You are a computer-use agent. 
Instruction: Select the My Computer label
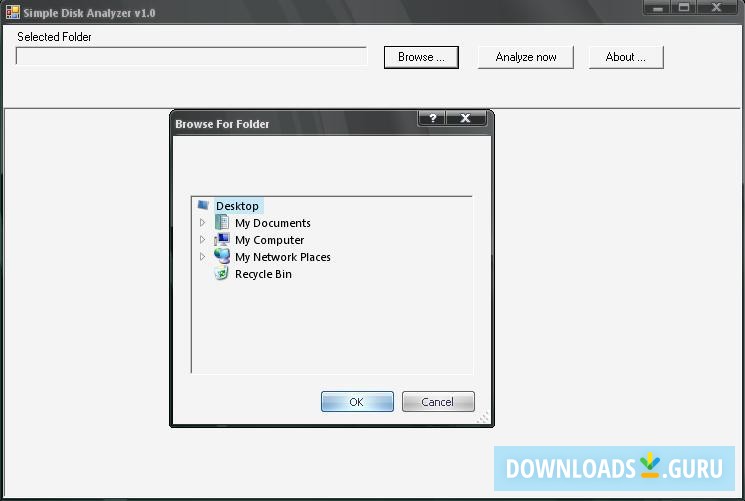[269, 240]
